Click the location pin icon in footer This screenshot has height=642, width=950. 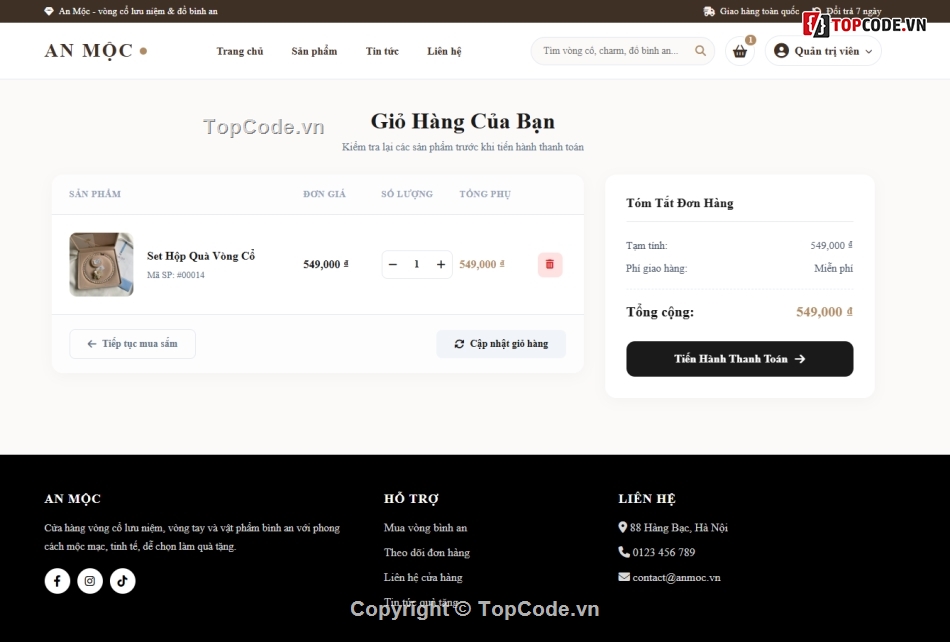622,528
